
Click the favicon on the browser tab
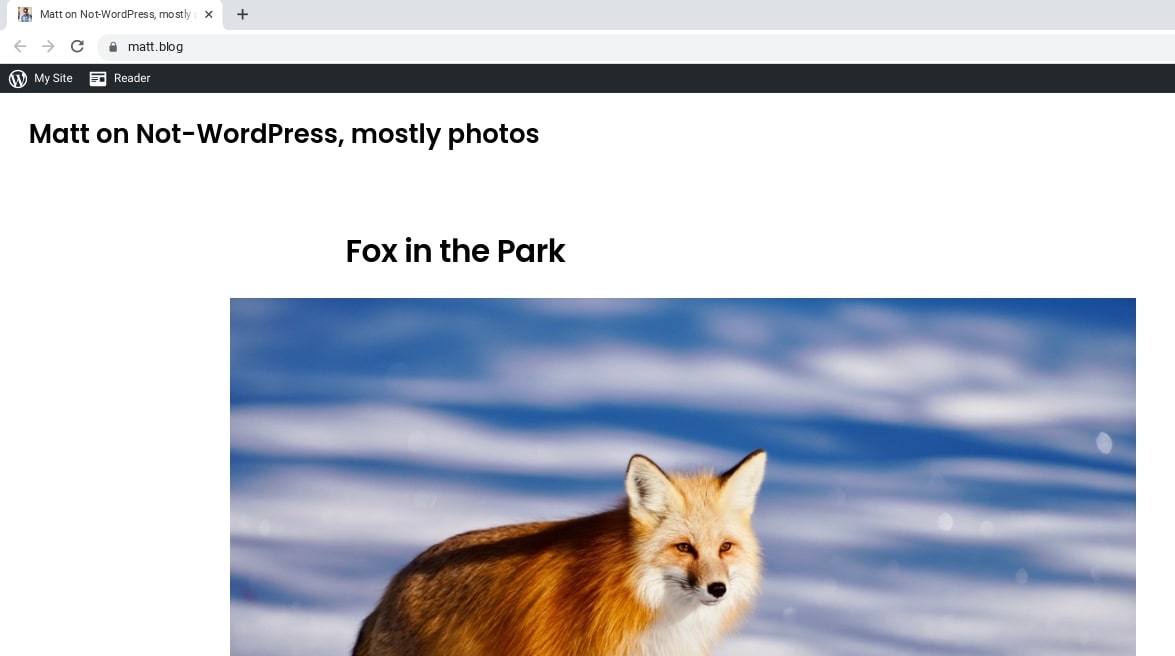click(x=25, y=14)
